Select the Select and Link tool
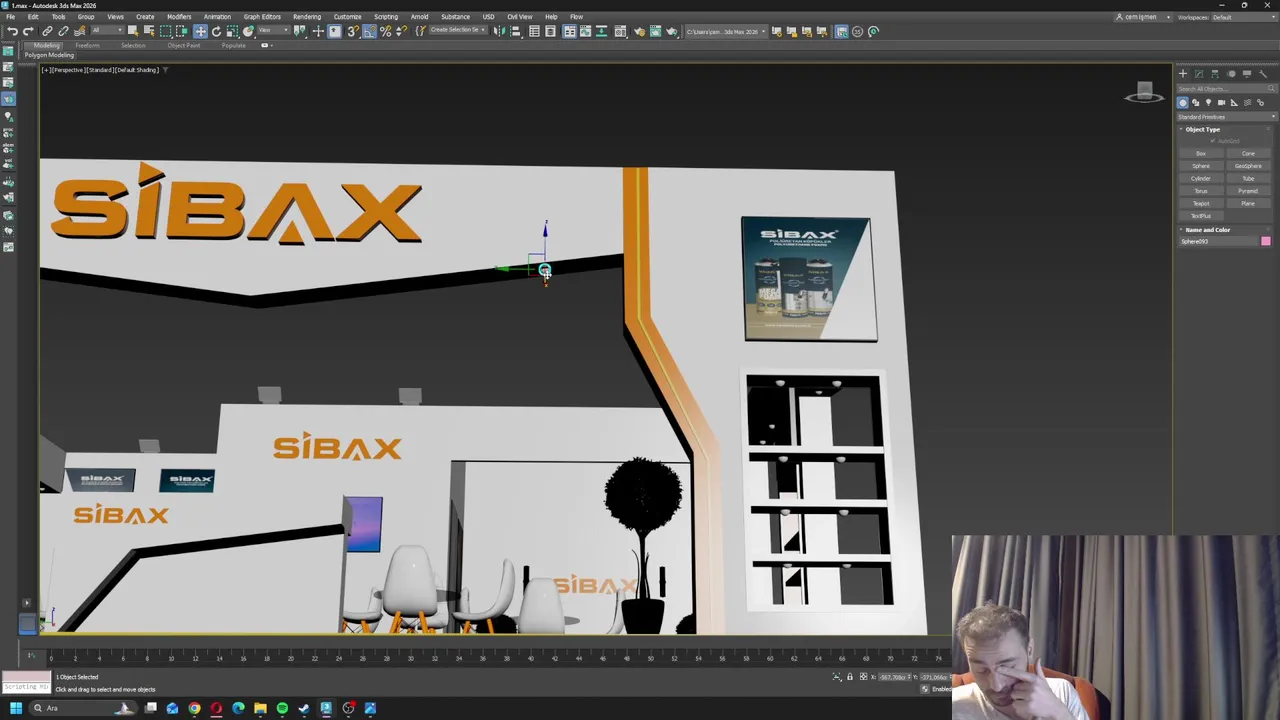This screenshot has width=1280, height=720. 47,31
